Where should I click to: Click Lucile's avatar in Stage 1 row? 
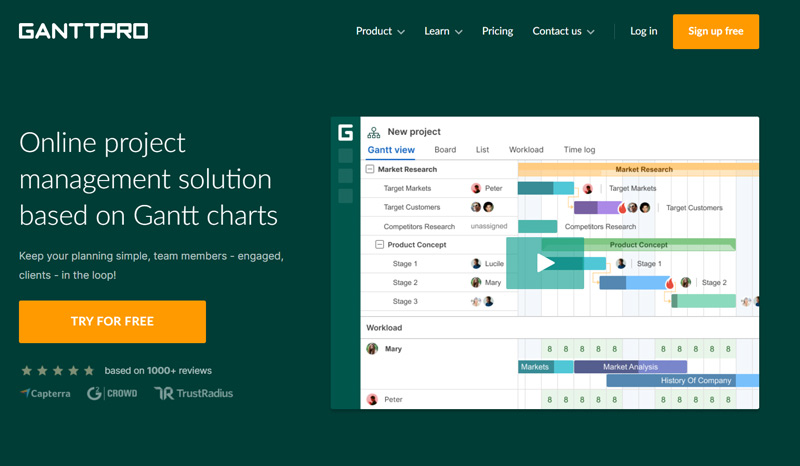(476, 263)
